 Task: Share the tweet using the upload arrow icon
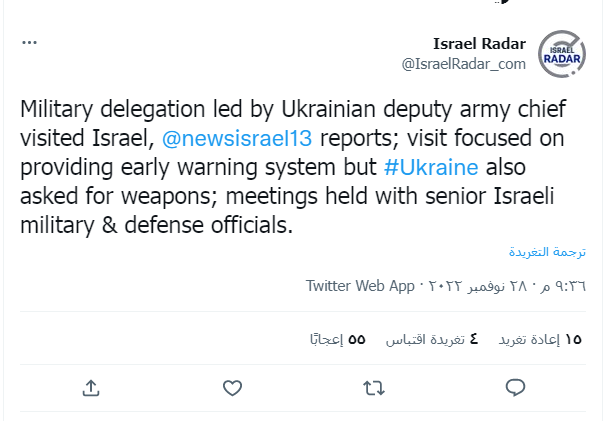pyautogui.click(x=90, y=387)
